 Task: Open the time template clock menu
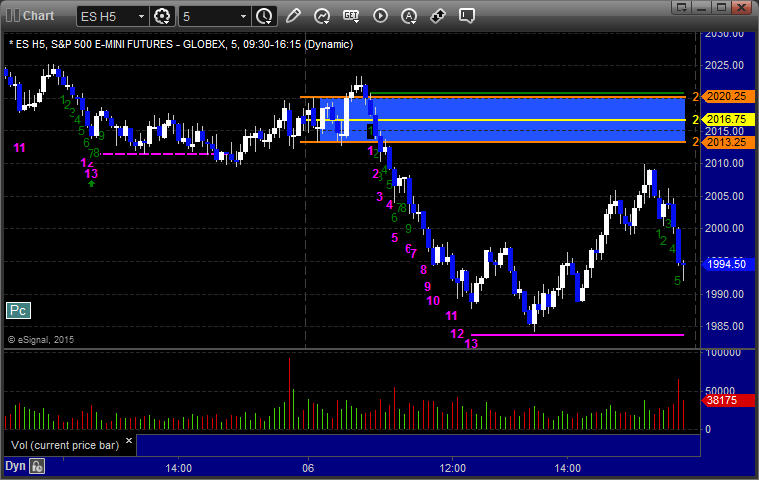[264, 16]
